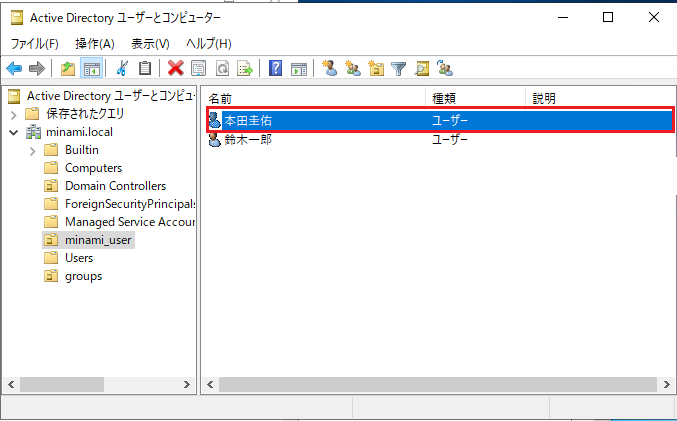Maximize the Active Directory window
This screenshot has width=677, height=421.
click(608, 17)
